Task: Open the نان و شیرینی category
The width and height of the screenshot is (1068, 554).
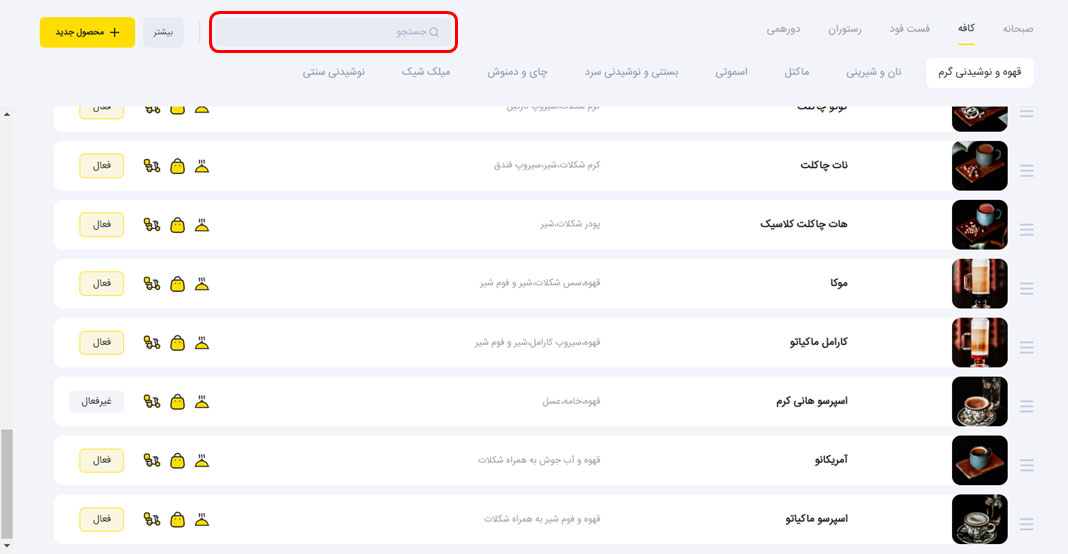Action: 873,72
